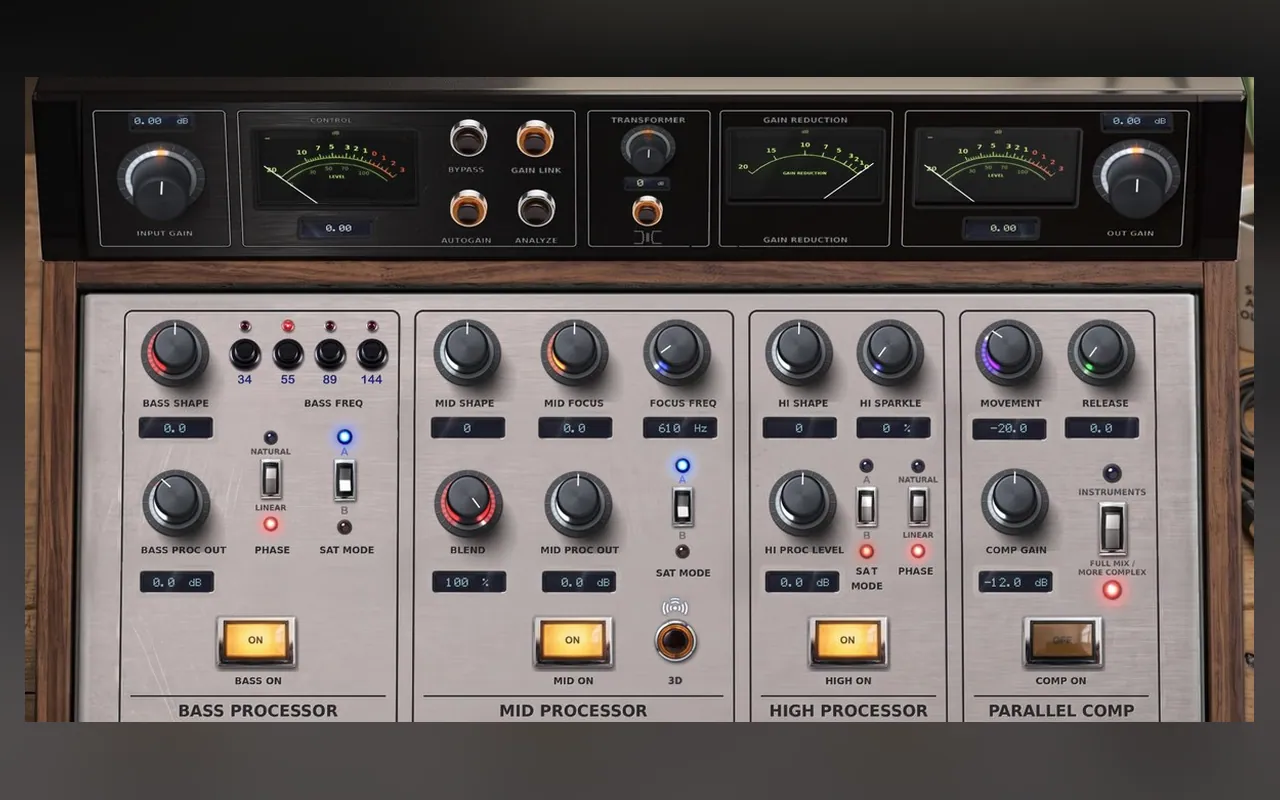
Task: Click the Bass Shape knob
Action: [175, 353]
